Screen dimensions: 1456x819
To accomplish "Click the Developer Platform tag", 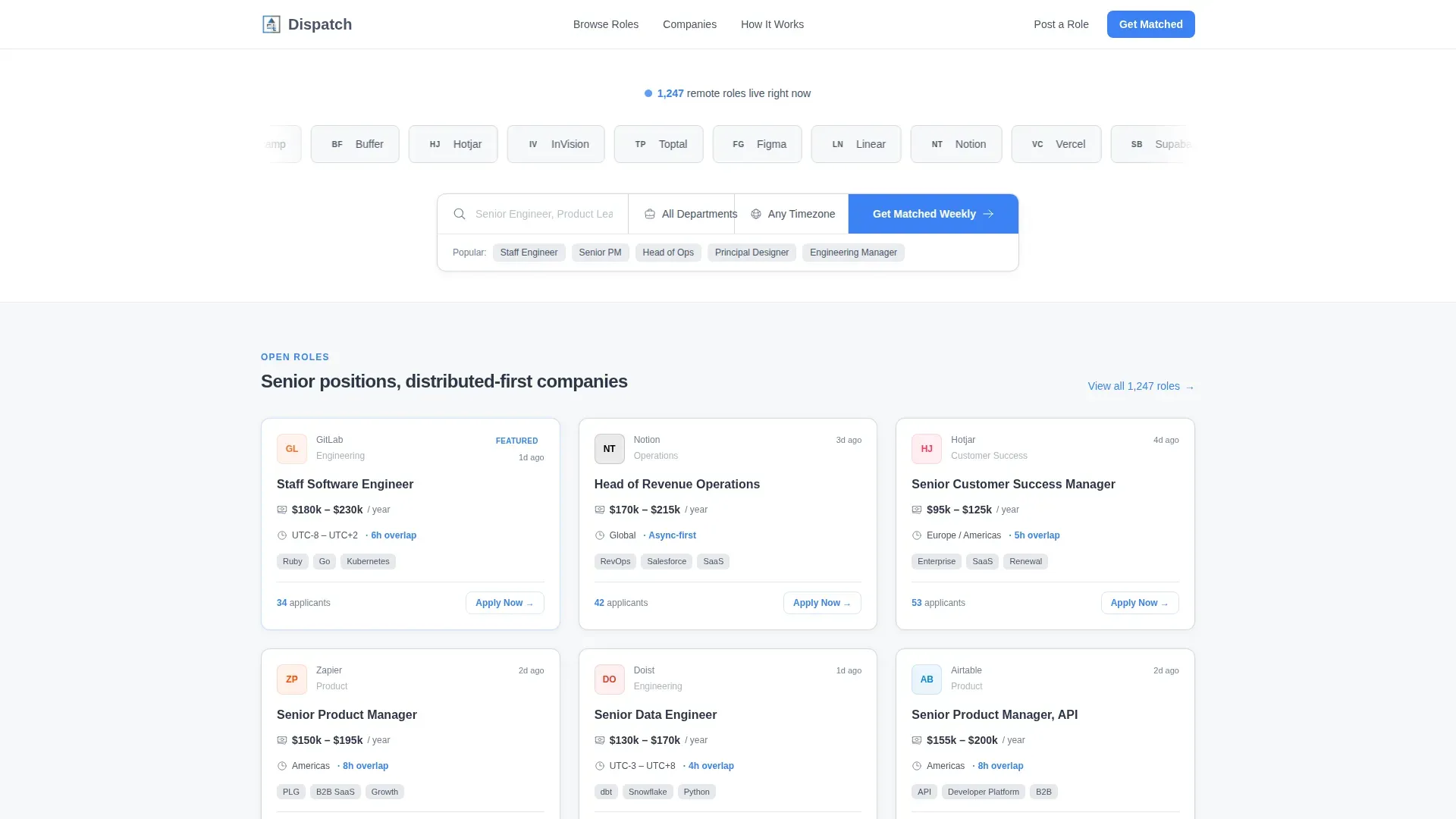I will [x=984, y=792].
